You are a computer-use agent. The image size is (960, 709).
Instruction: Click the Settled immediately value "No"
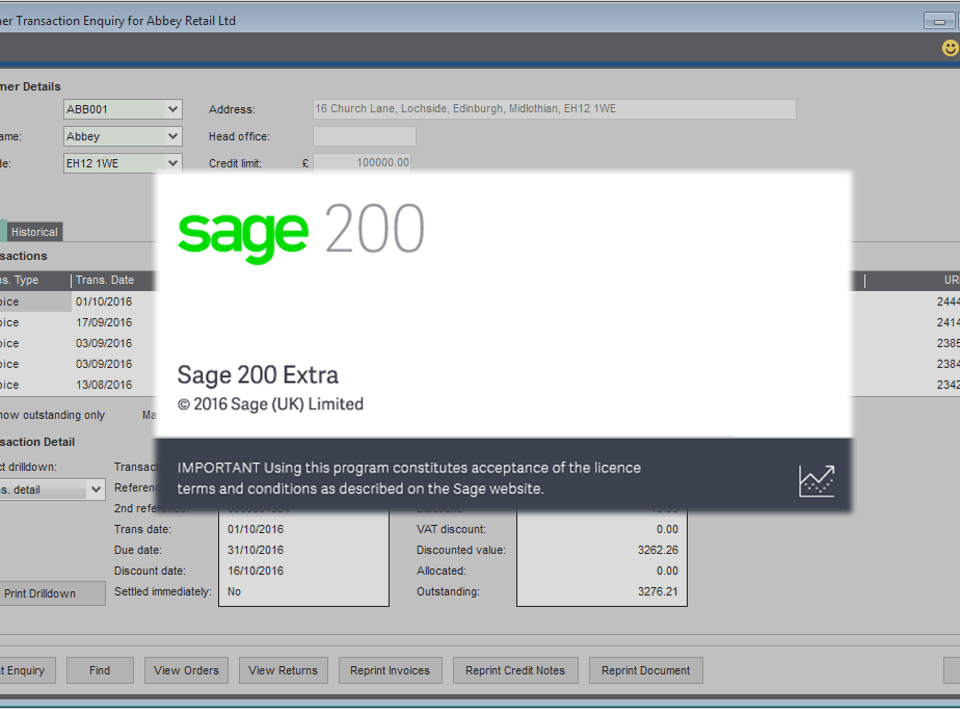[234, 592]
